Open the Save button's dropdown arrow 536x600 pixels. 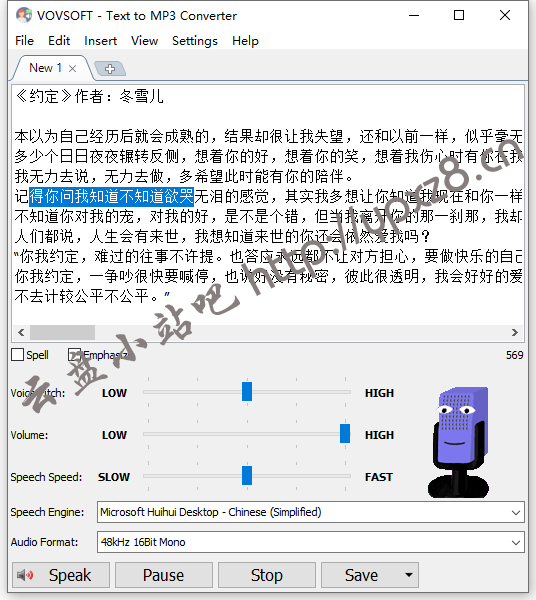tap(409, 575)
